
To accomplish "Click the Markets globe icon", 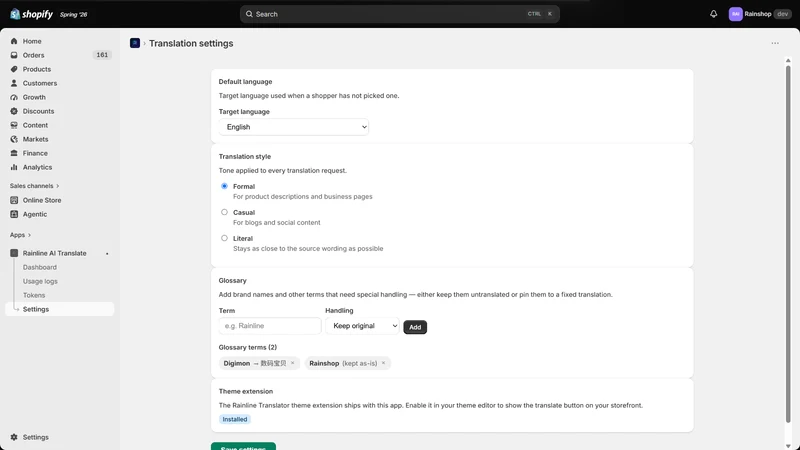I will click(x=14, y=139).
